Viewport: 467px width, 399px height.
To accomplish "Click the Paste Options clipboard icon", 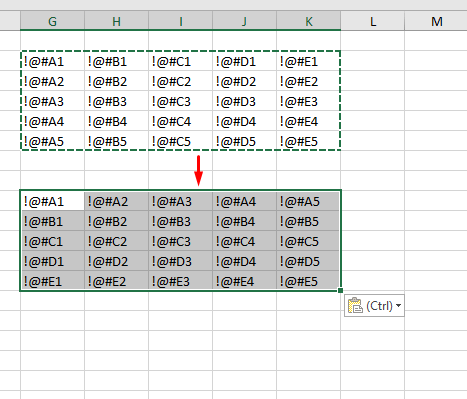I will pyautogui.click(x=355, y=305).
